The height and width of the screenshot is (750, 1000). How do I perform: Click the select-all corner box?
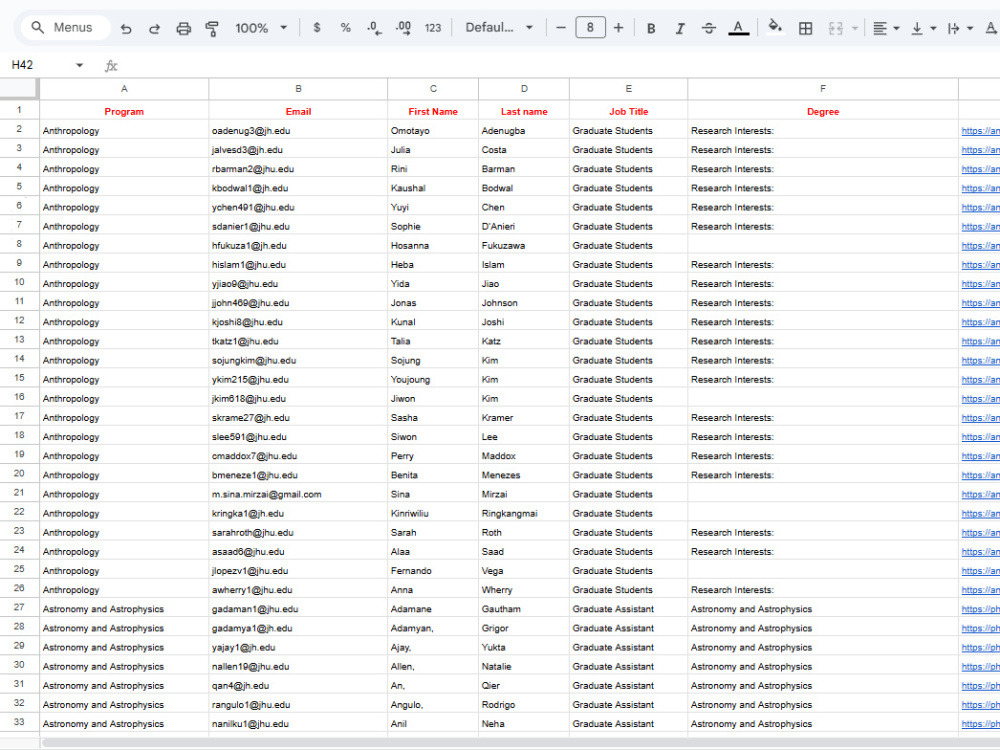click(19, 89)
